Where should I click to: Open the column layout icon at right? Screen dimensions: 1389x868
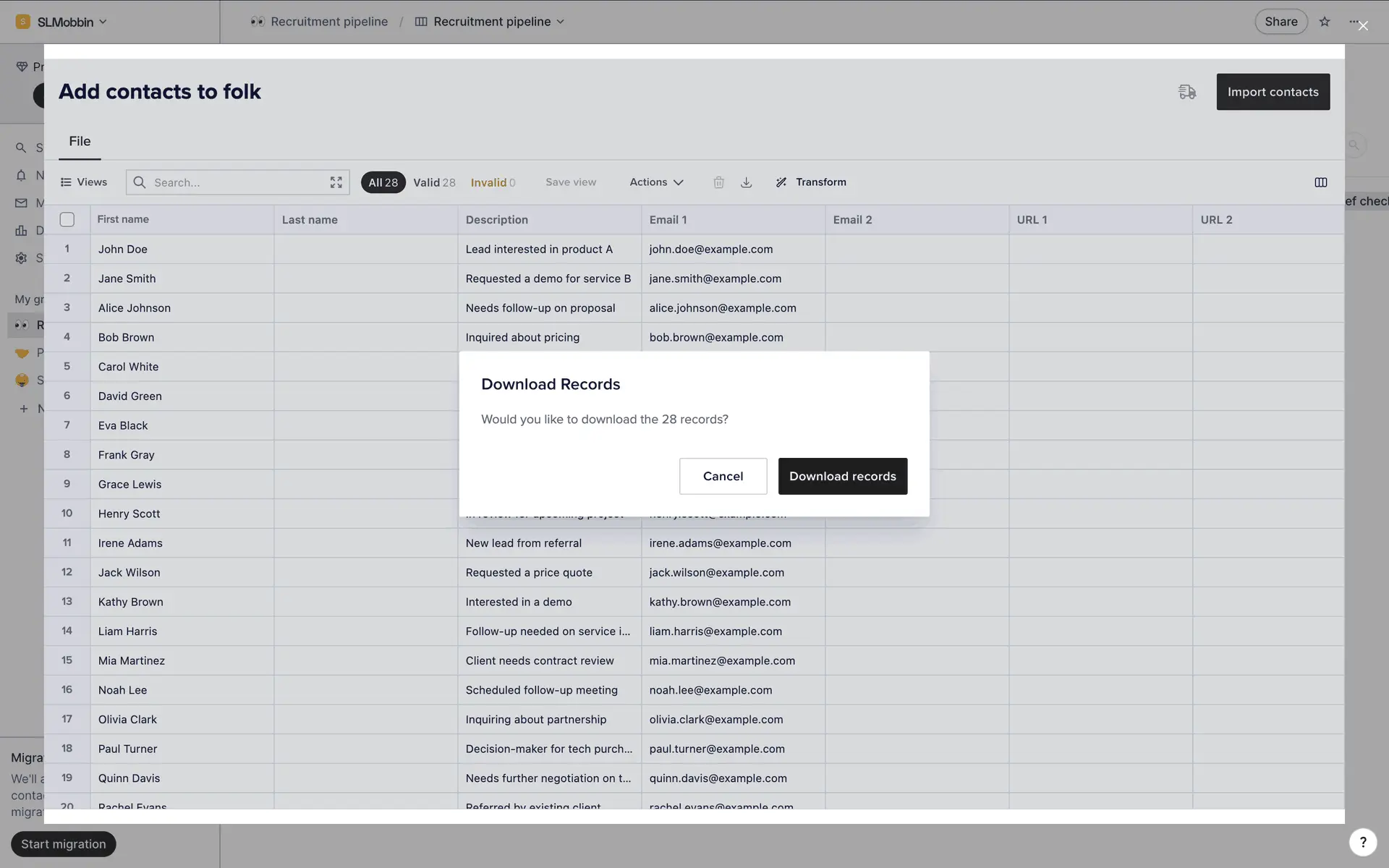[1320, 182]
